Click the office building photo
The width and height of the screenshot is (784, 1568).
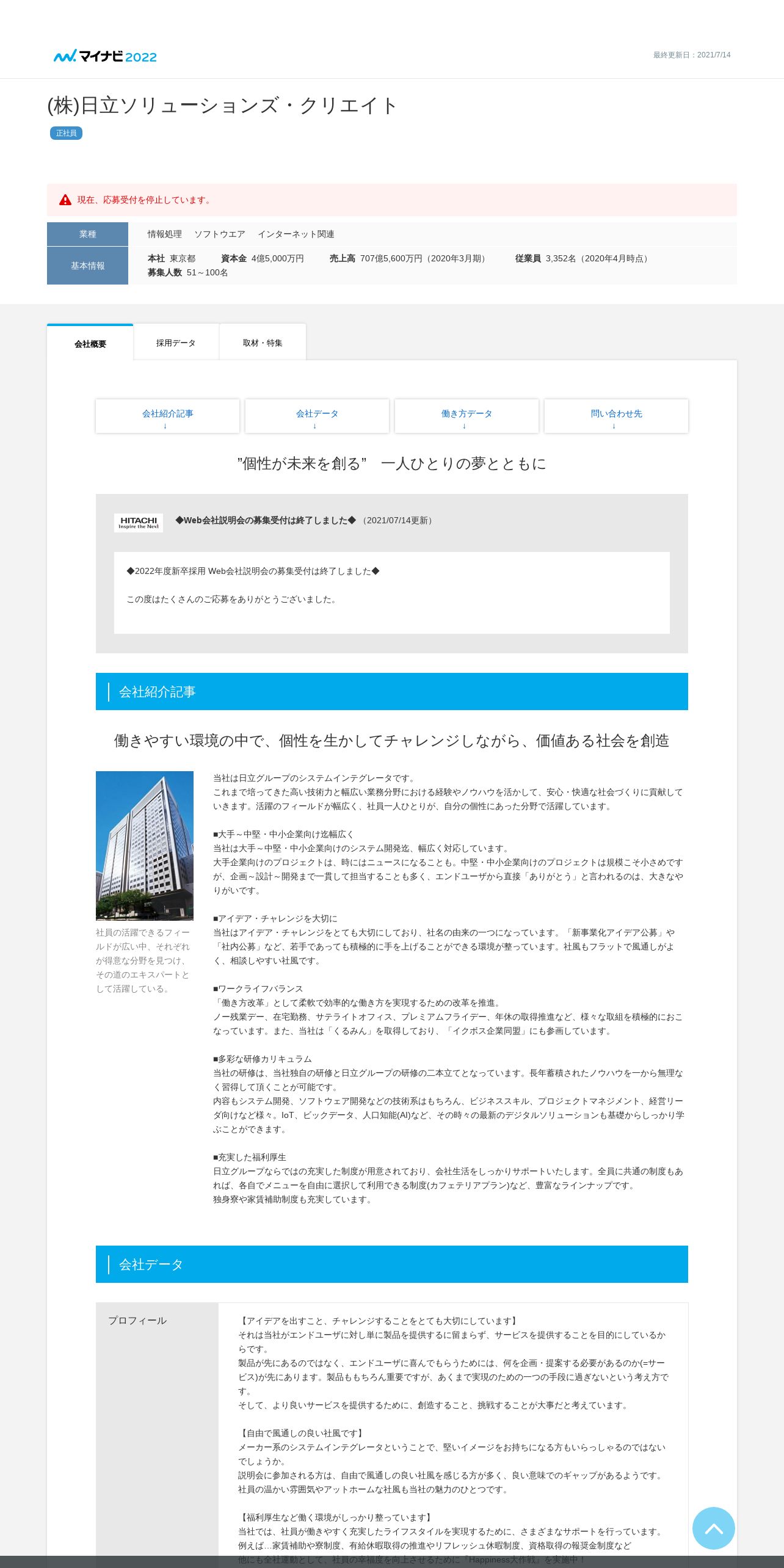tap(145, 846)
